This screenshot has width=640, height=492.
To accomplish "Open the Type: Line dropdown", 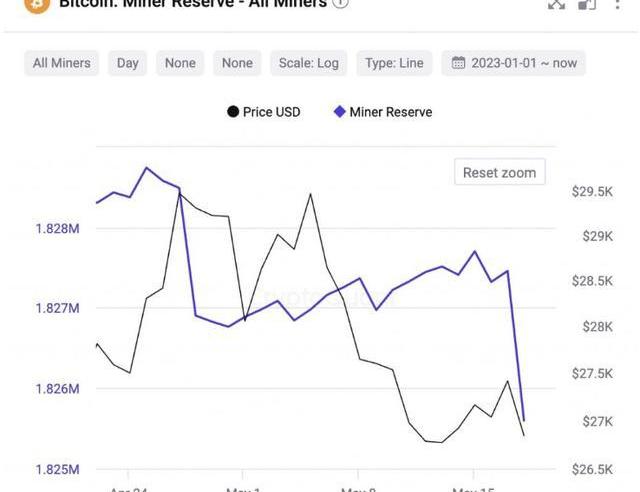I will 396,63.
